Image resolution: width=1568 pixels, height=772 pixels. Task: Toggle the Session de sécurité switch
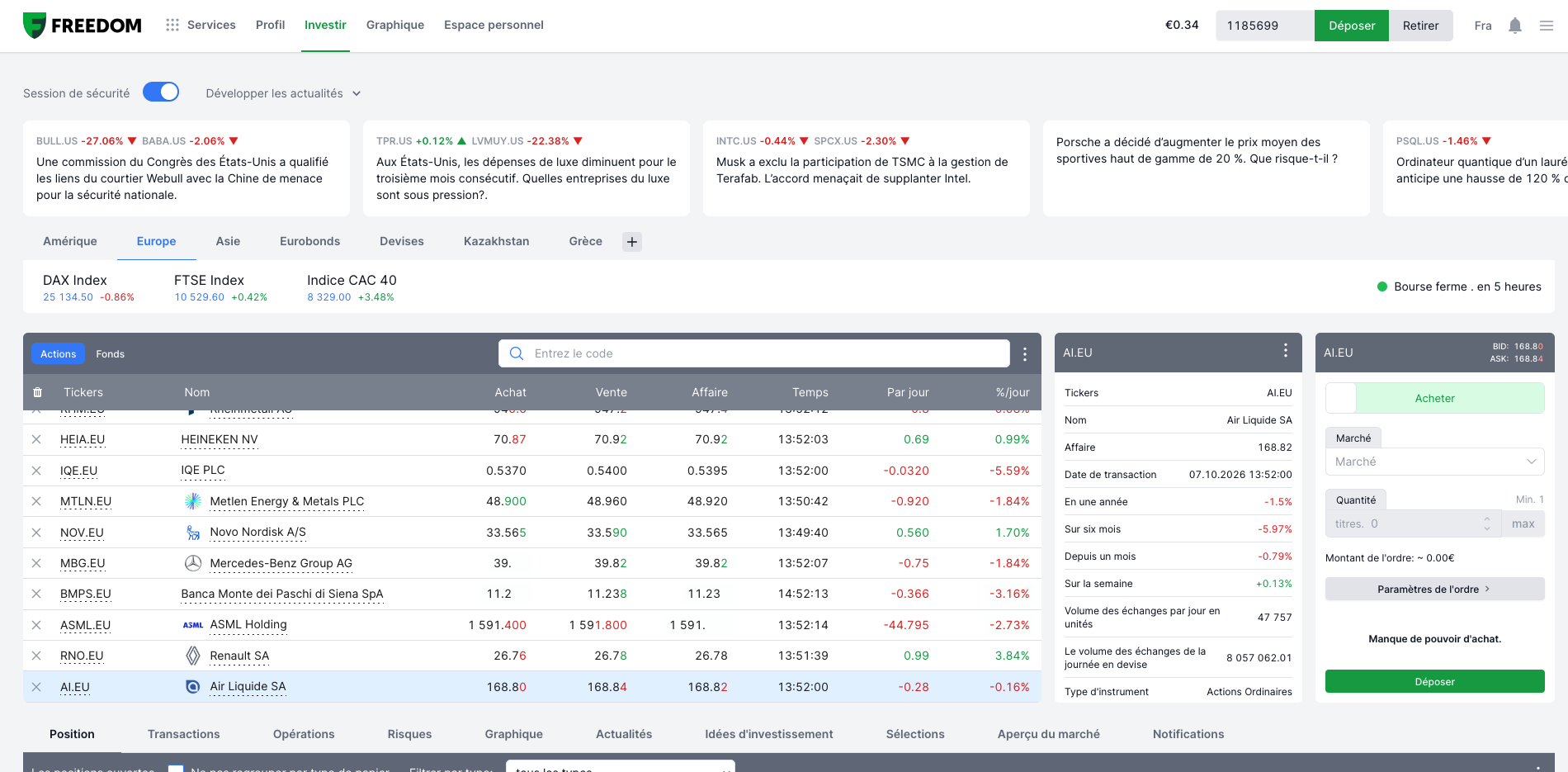click(x=161, y=92)
